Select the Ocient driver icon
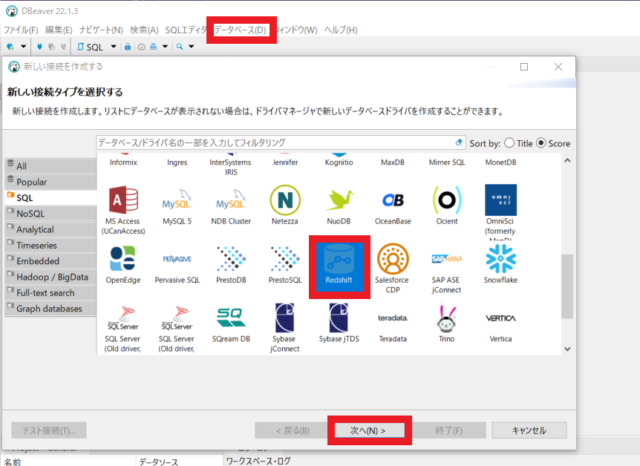This screenshot has width=640, height=466. [447, 200]
